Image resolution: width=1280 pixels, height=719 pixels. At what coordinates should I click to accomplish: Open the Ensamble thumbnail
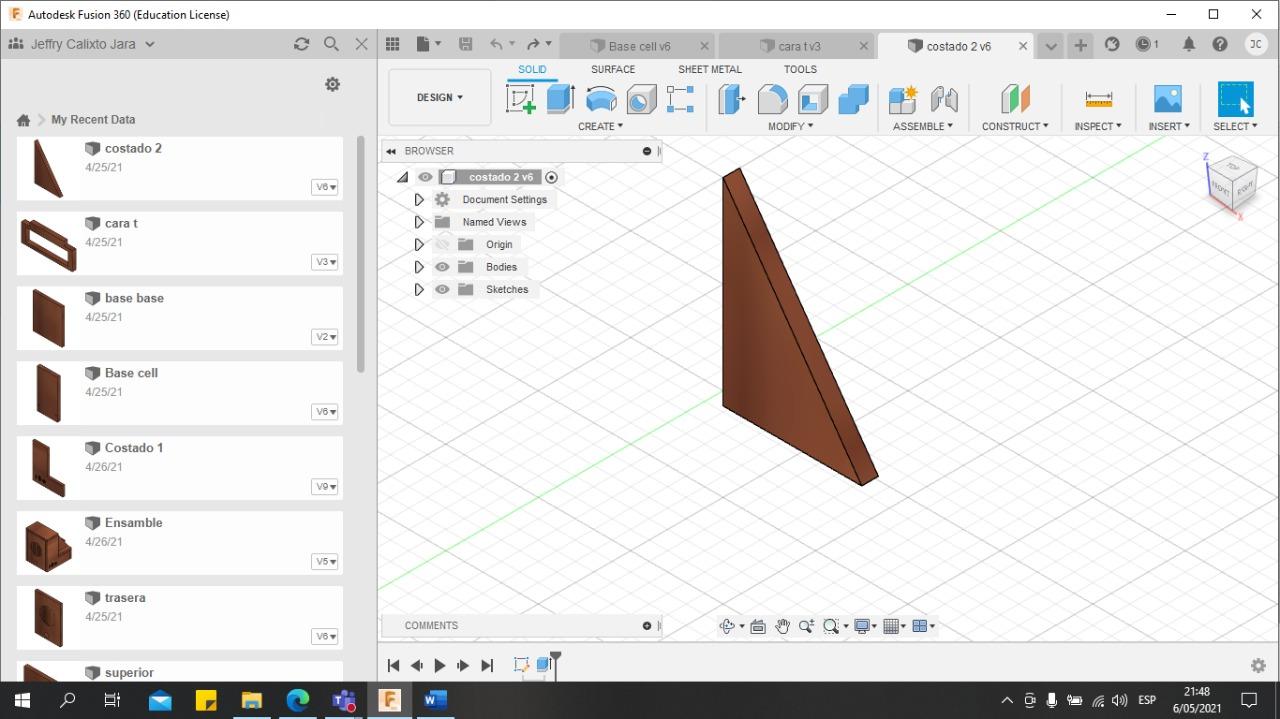(x=46, y=545)
